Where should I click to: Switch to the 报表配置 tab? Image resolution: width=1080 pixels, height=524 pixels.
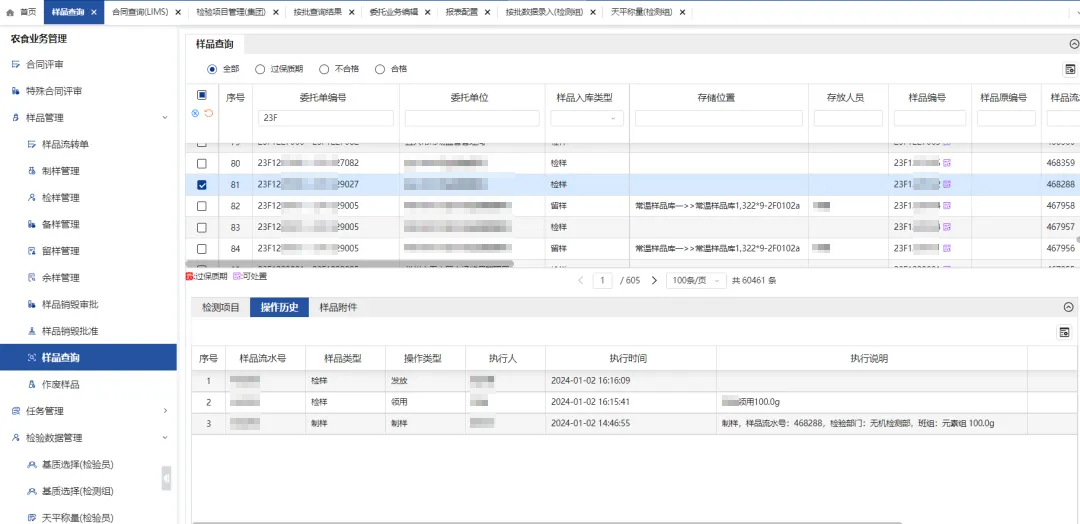[x=461, y=12]
